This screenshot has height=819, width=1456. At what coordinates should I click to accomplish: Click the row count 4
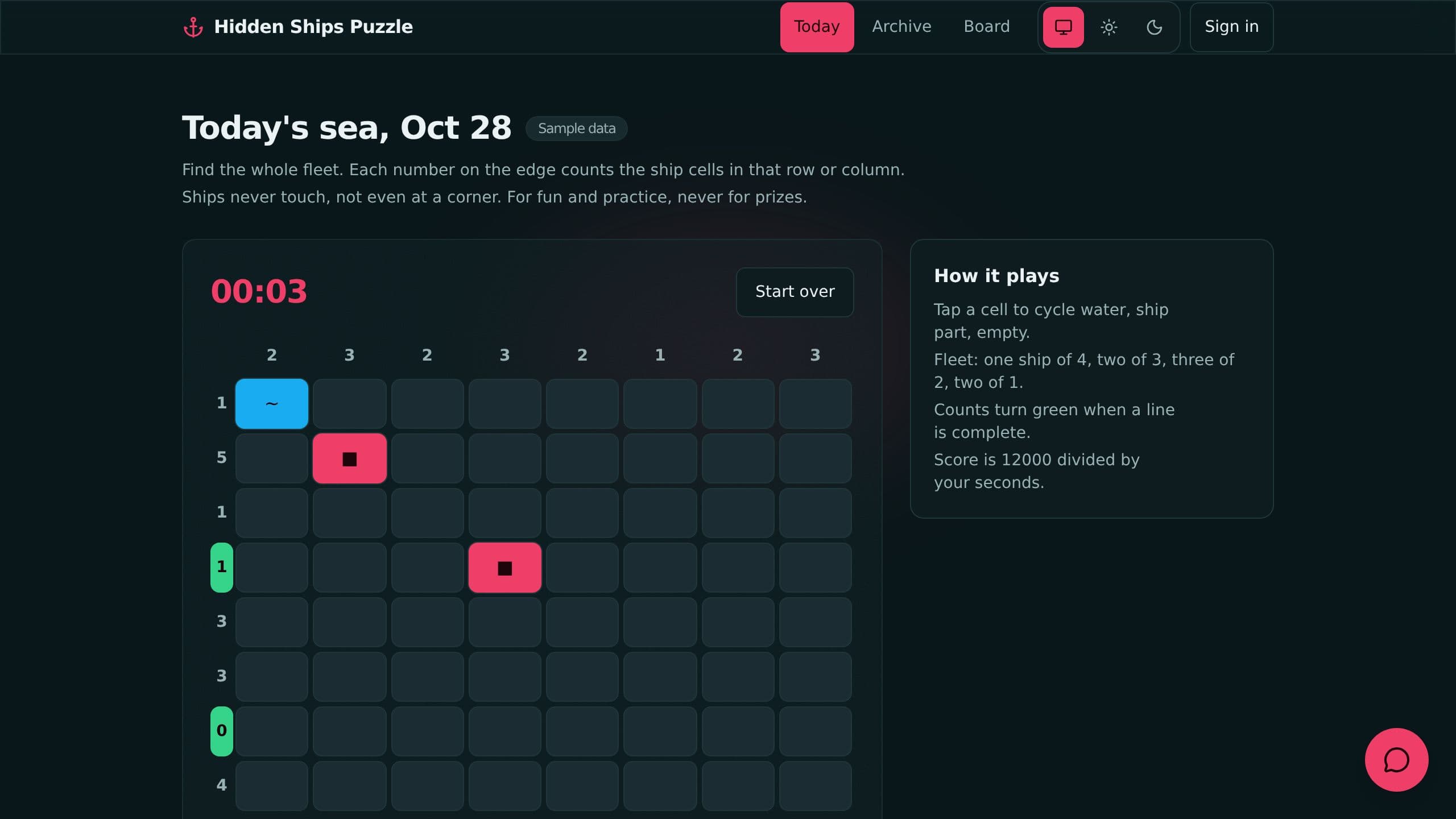pos(222,785)
